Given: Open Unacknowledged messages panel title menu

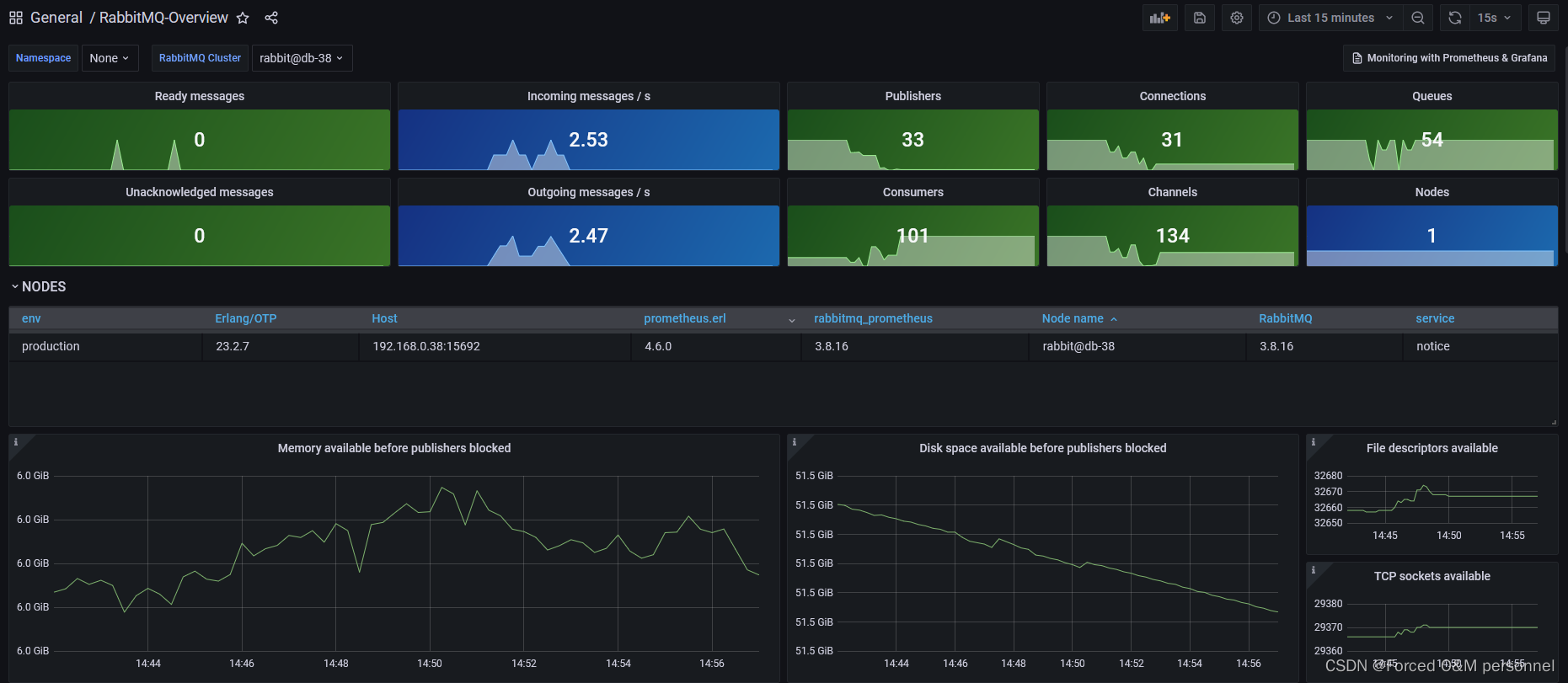Looking at the screenshot, I should (x=200, y=192).
